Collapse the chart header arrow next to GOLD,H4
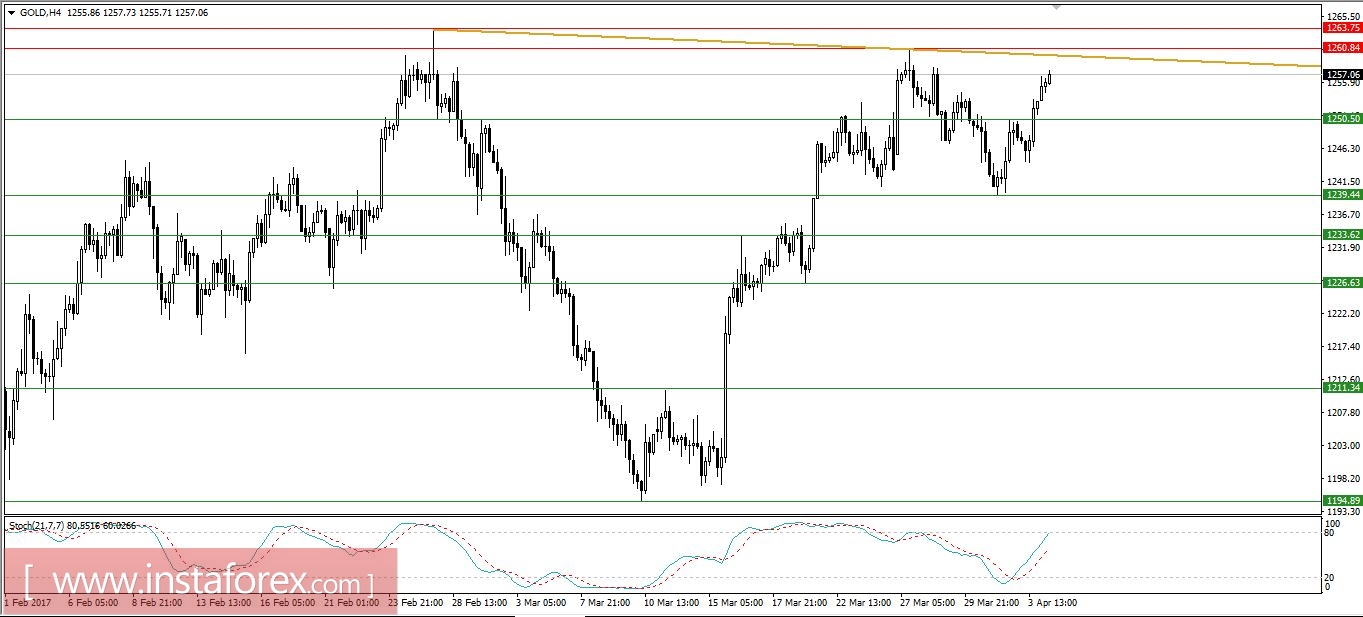Image resolution: width=1363 pixels, height=617 pixels. [11, 12]
